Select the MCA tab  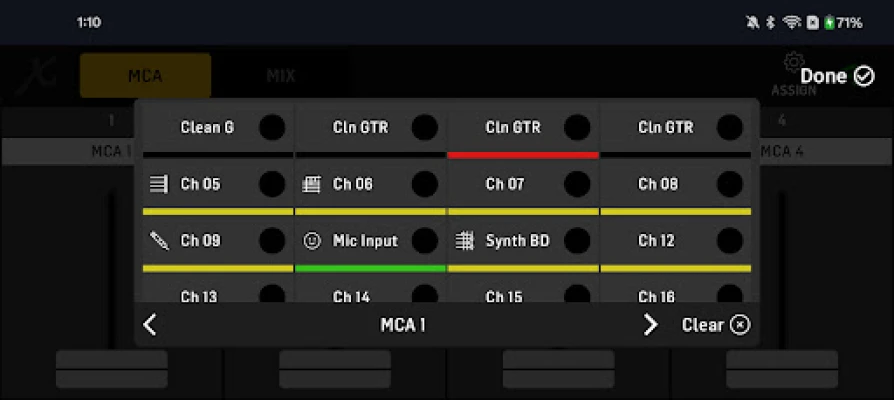(x=145, y=76)
